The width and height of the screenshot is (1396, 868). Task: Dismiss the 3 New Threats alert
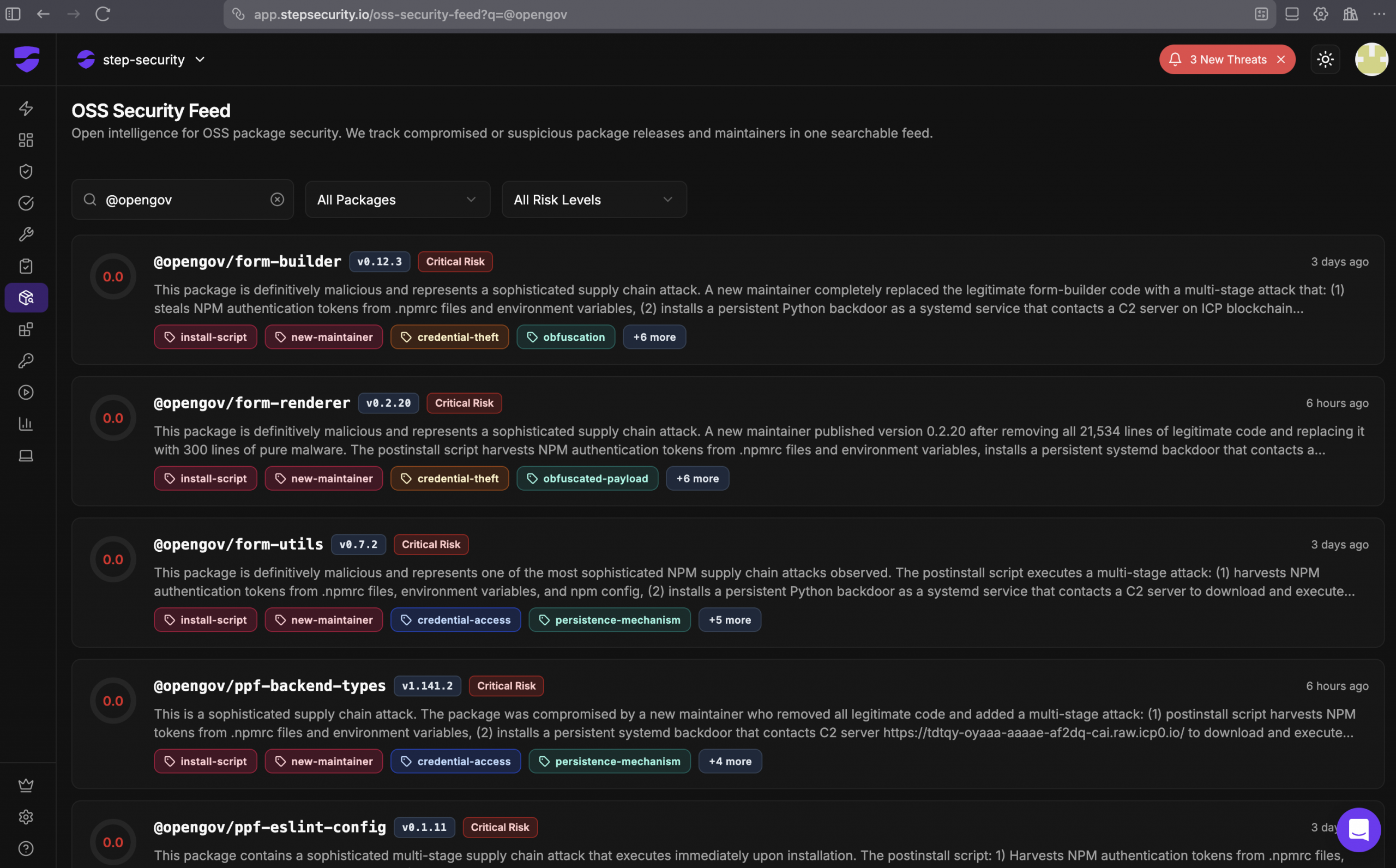point(1281,60)
